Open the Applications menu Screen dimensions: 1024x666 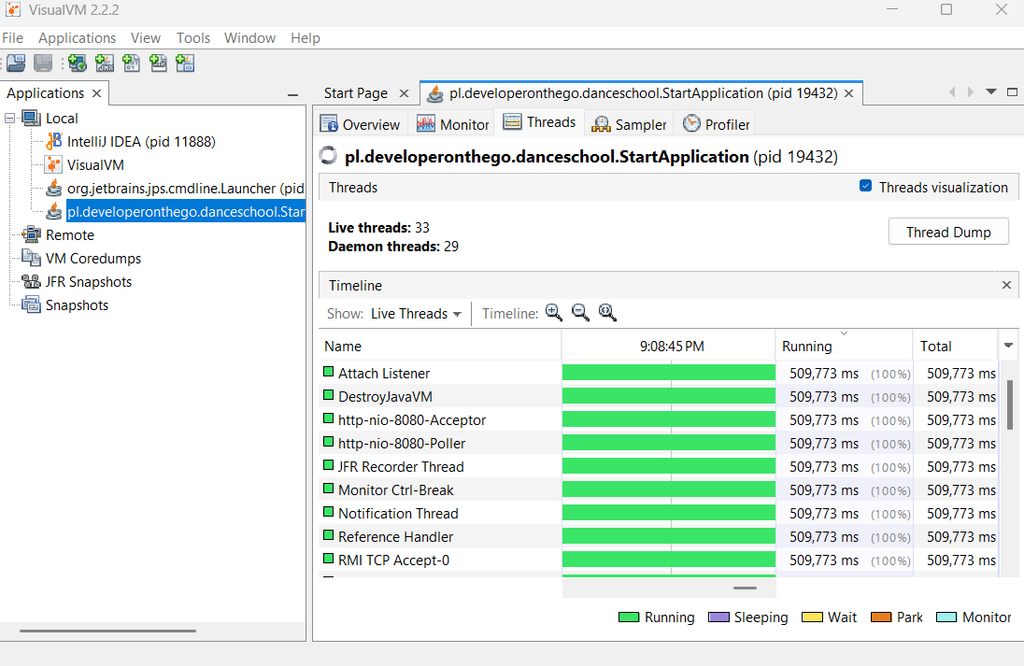pyautogui.click(x=77, y=38)
